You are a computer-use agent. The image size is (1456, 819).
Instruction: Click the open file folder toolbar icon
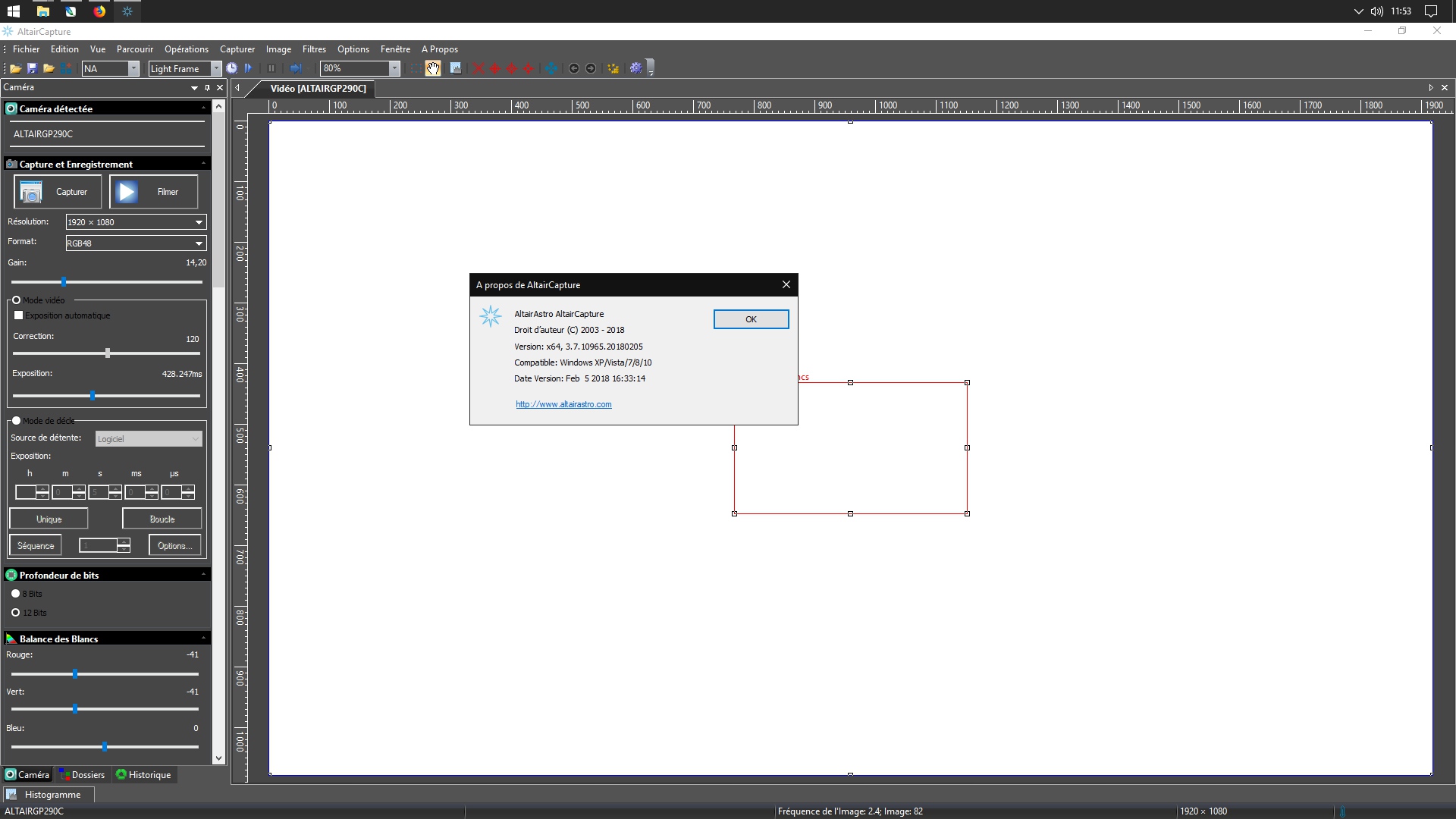[x=15, y=68]
